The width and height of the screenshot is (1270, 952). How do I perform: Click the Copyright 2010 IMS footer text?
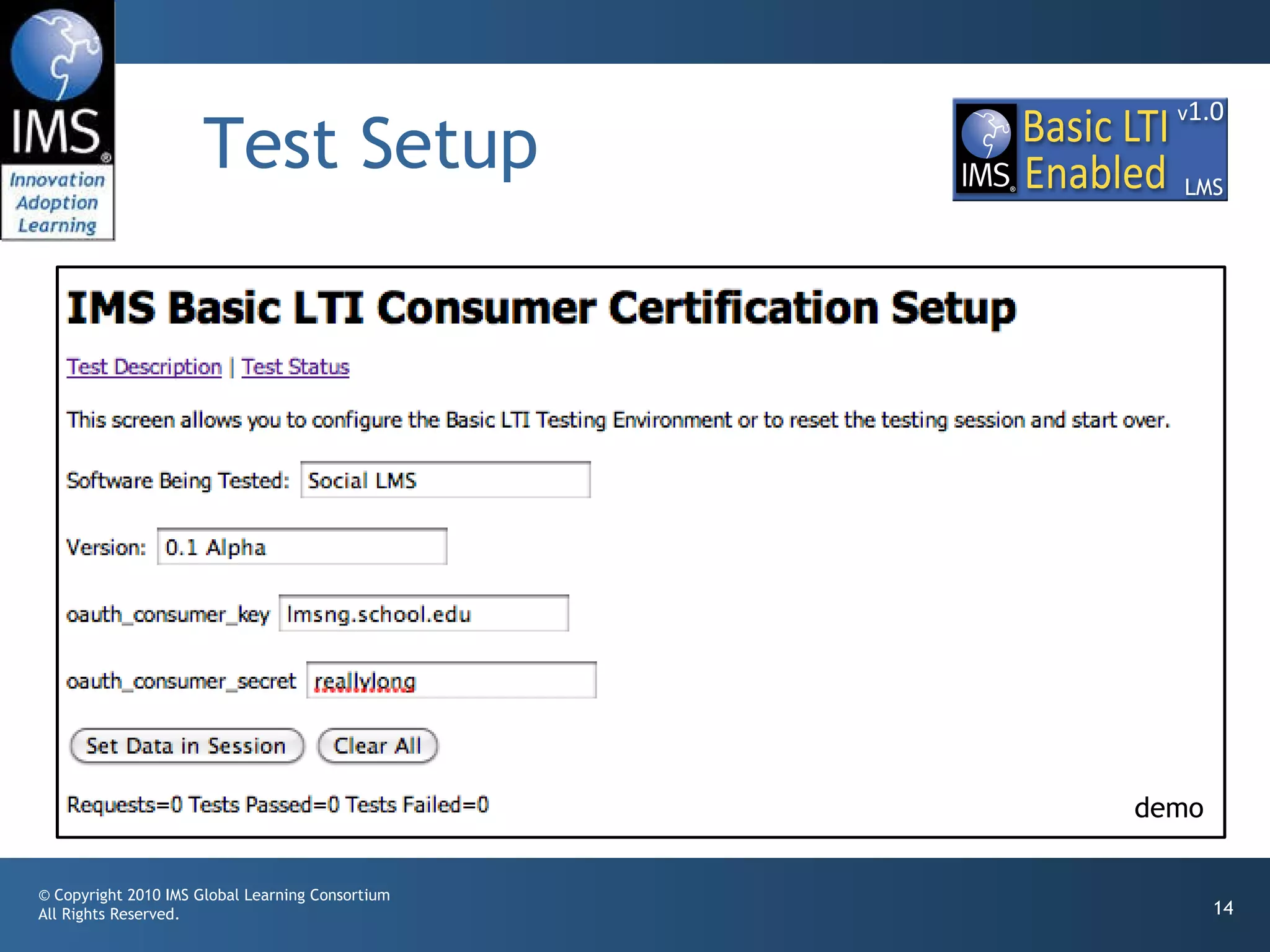214,904
